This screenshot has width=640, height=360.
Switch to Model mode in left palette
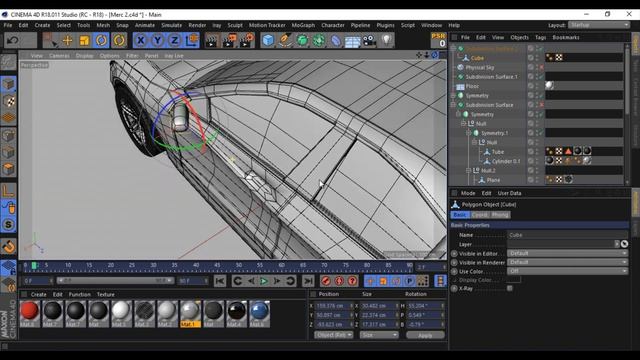pos(9,85)
